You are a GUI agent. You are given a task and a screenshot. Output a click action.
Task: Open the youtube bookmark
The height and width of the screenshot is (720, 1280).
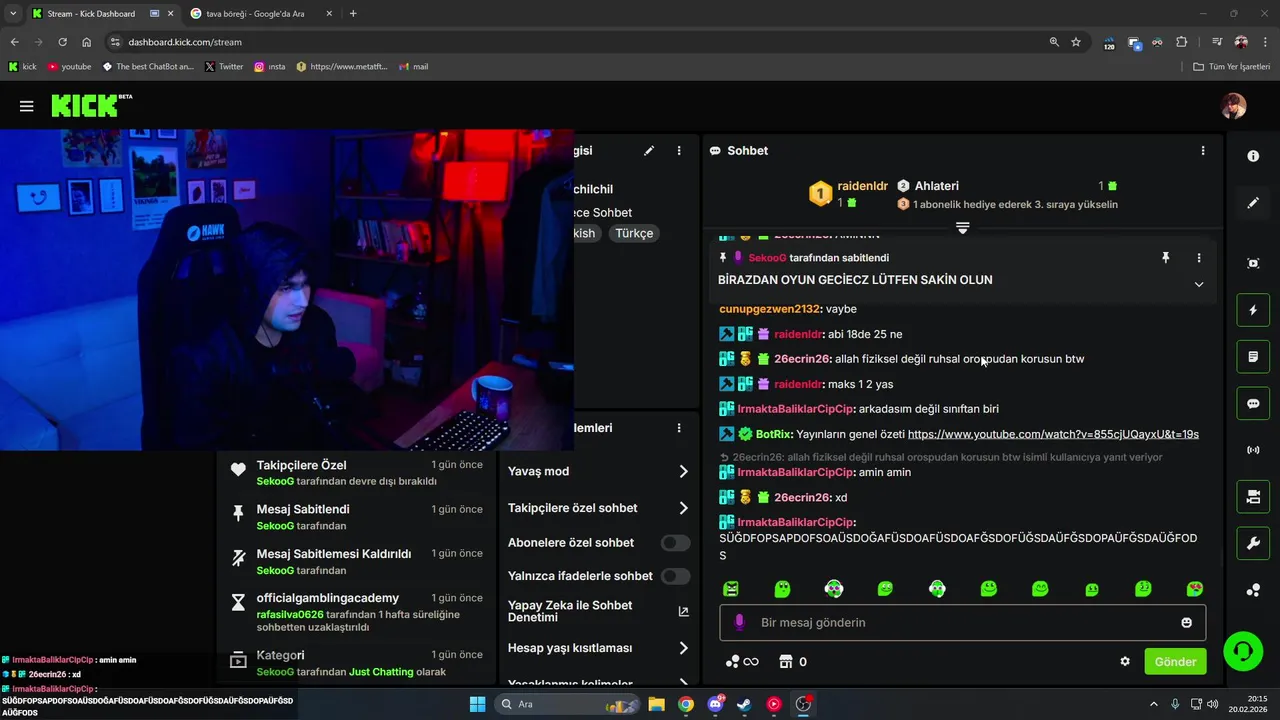(69, 67)
